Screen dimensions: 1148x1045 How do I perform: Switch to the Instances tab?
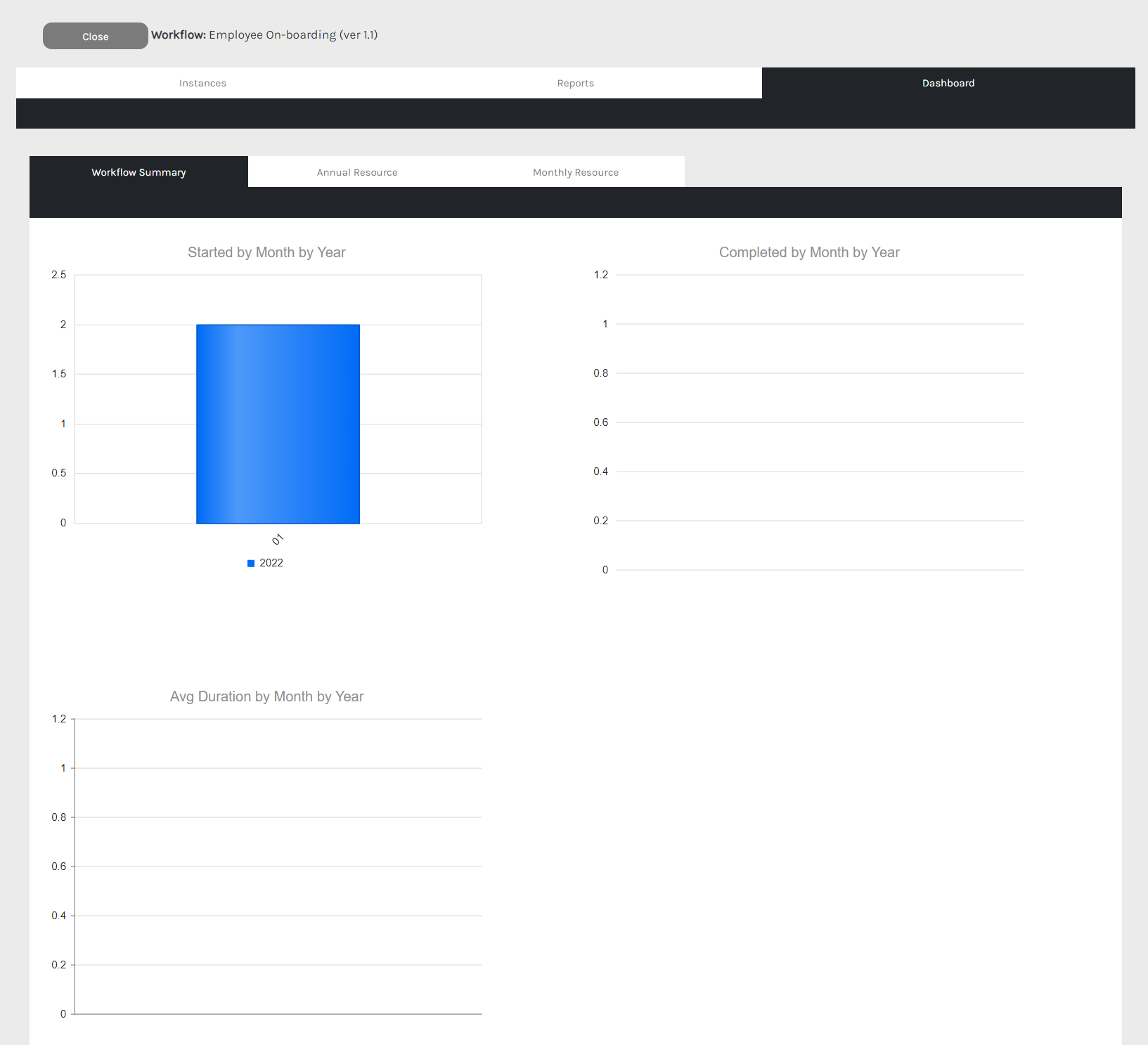click(x=202, y=83)
